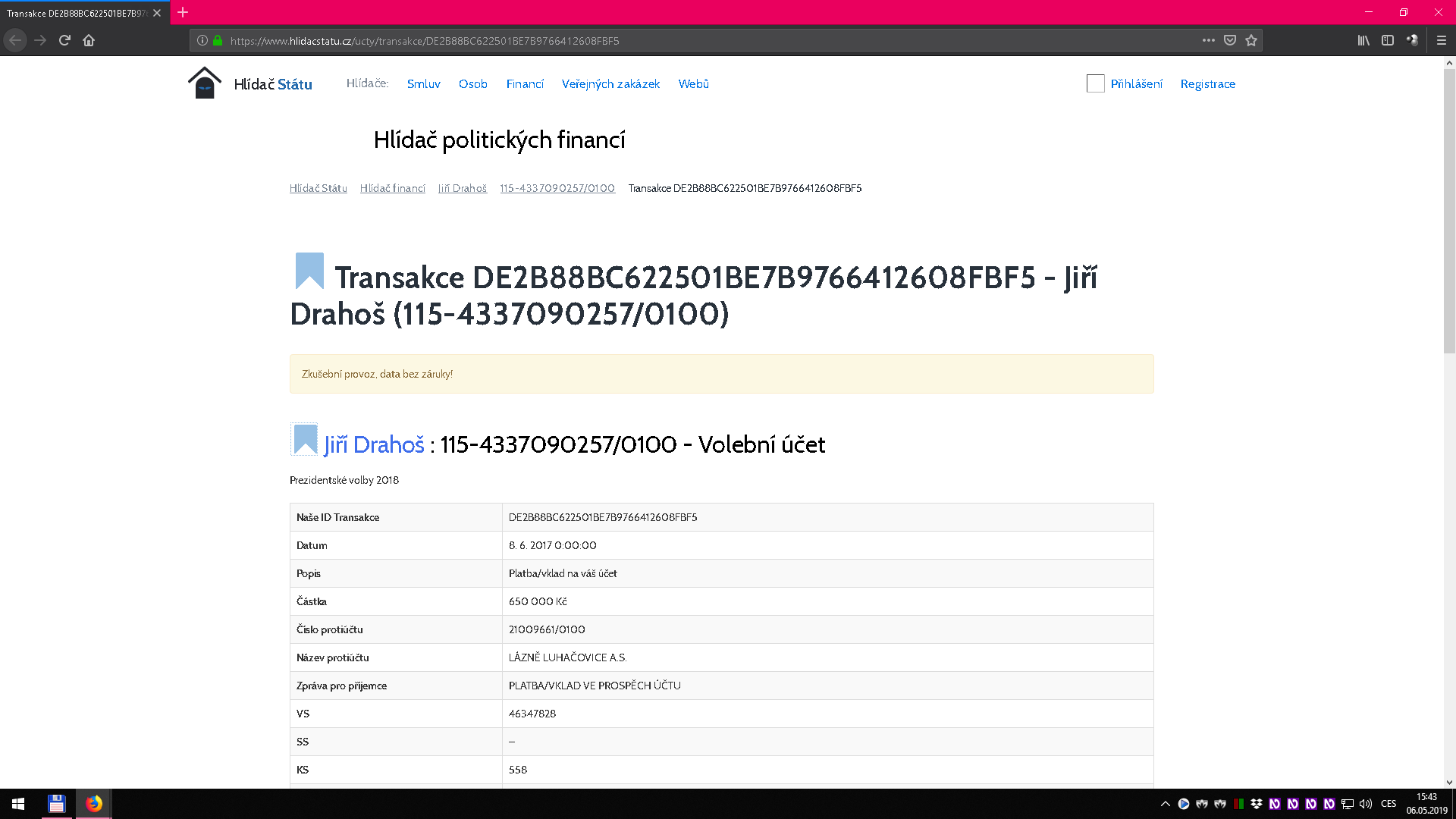
Task: Click the description Platba/vklad na váš účet
Action: [563, 573]
